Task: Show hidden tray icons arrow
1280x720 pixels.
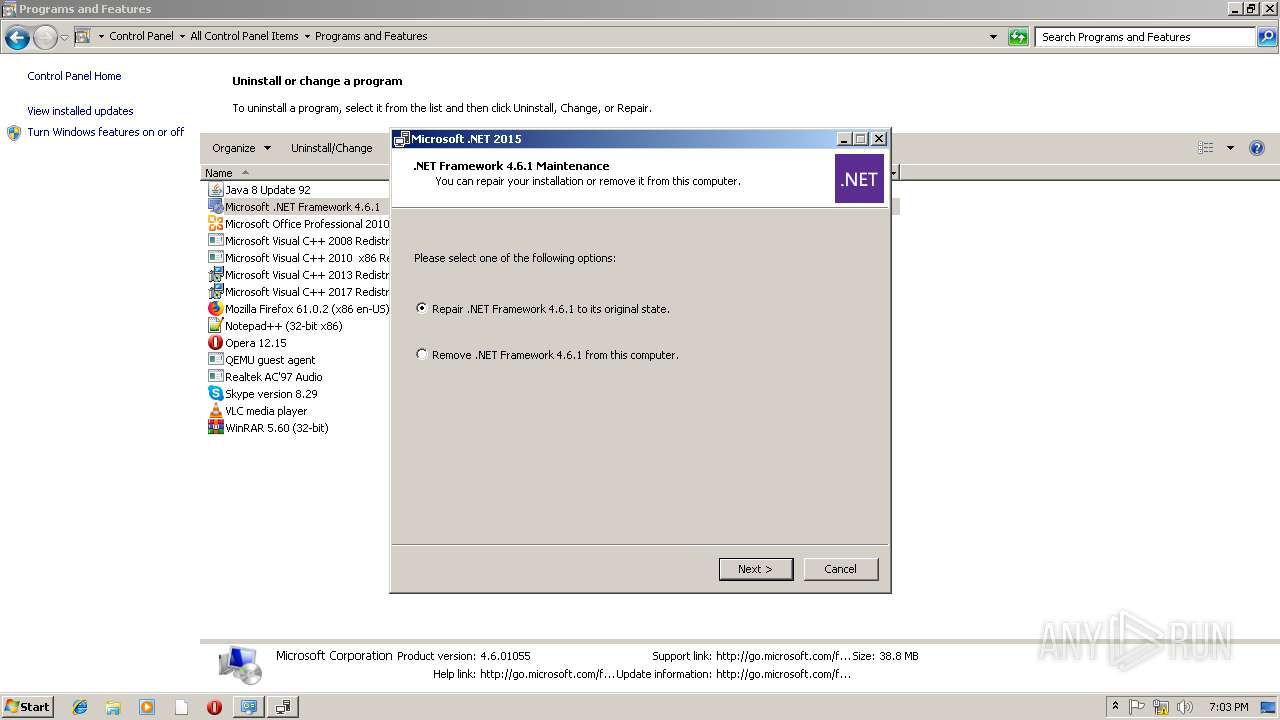Action: (1115, 706)
